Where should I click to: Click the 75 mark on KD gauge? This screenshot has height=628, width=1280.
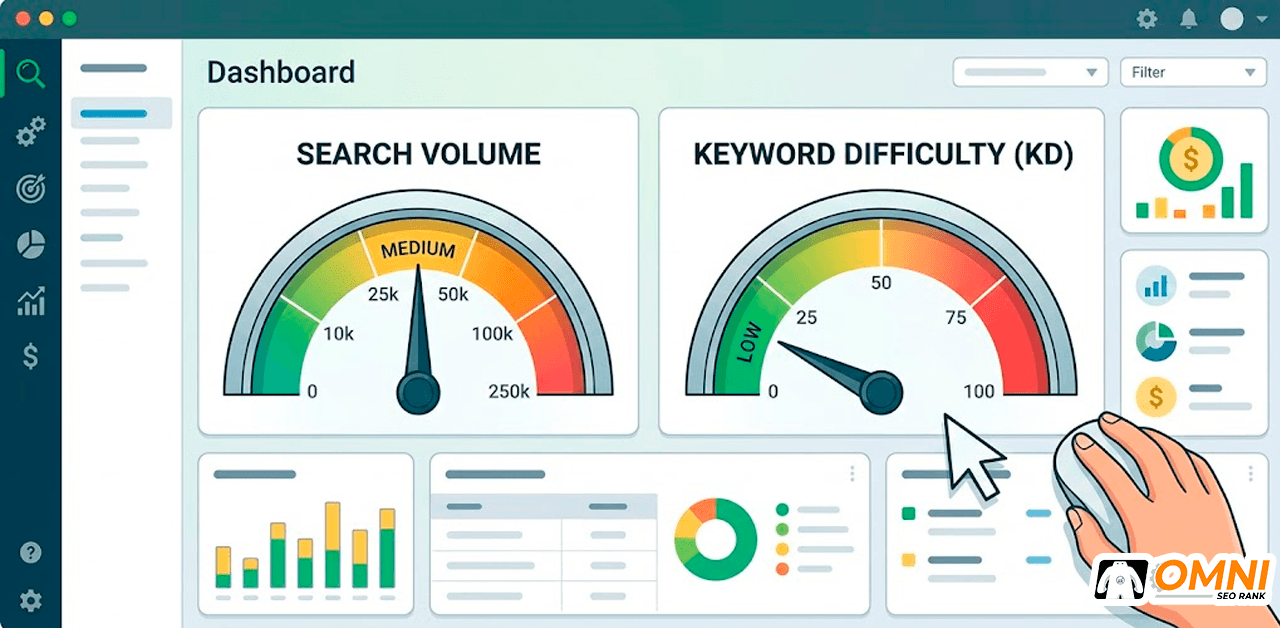(956, 318)
